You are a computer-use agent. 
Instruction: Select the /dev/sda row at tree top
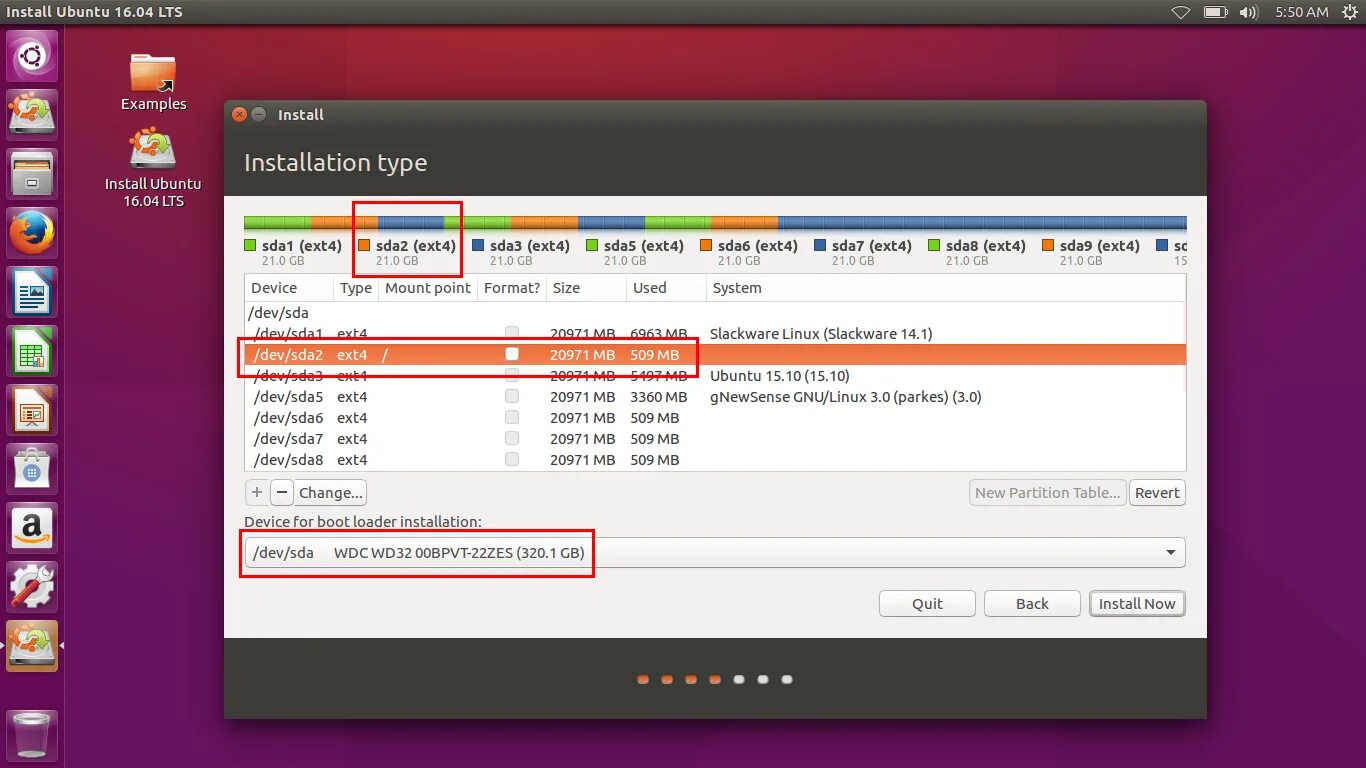[x=715, y=312]
